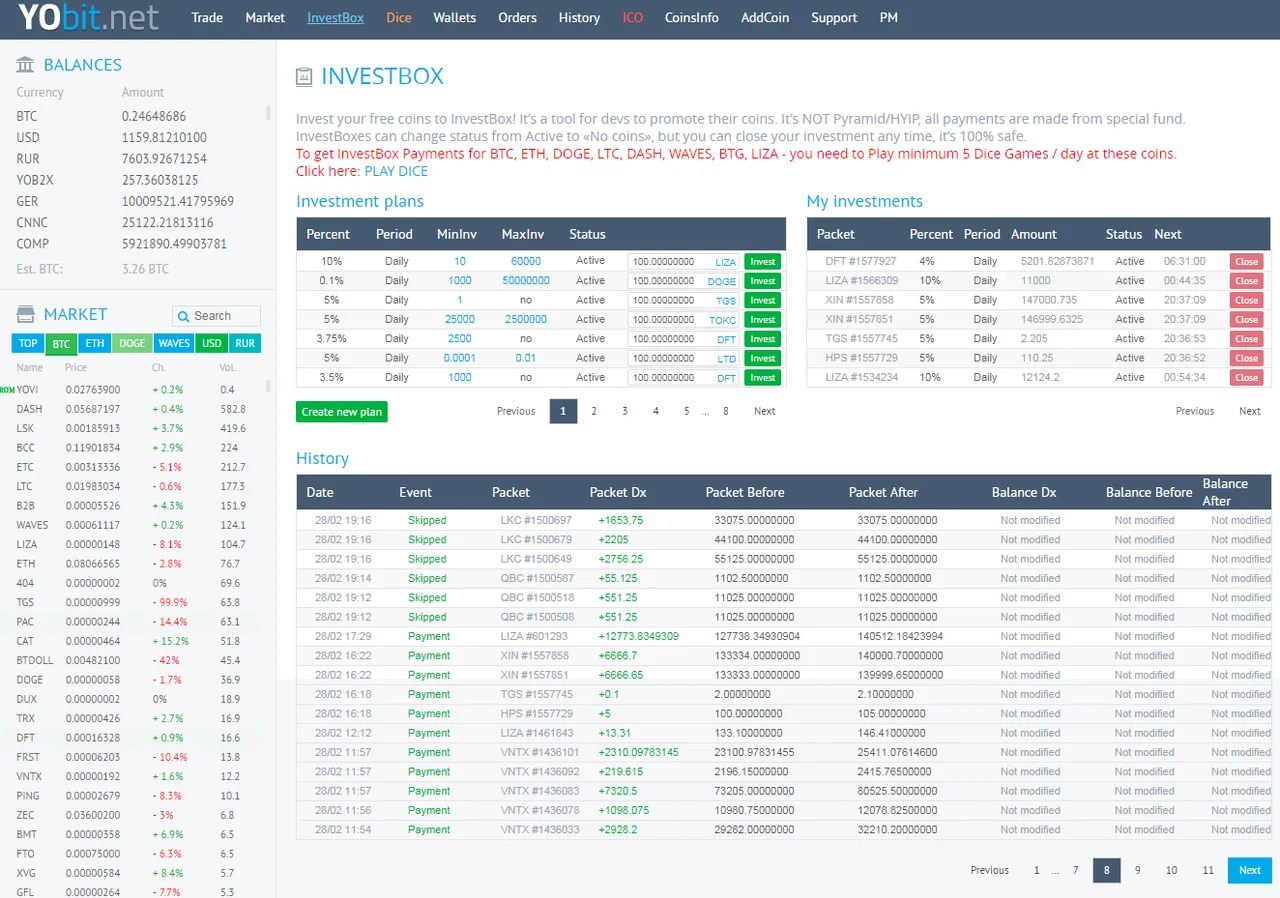Select the ETH market tab
The width and height of the screenshot is (1280, 898).
(95, 343)
